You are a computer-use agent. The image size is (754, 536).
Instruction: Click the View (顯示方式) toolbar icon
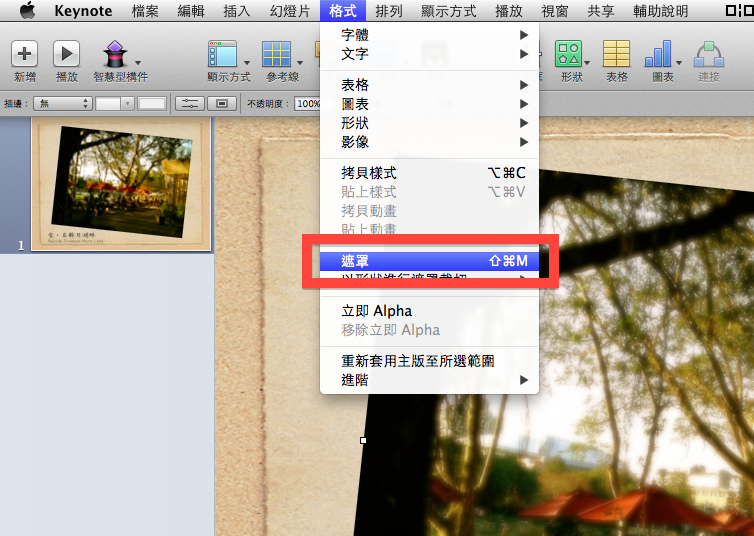223,54
